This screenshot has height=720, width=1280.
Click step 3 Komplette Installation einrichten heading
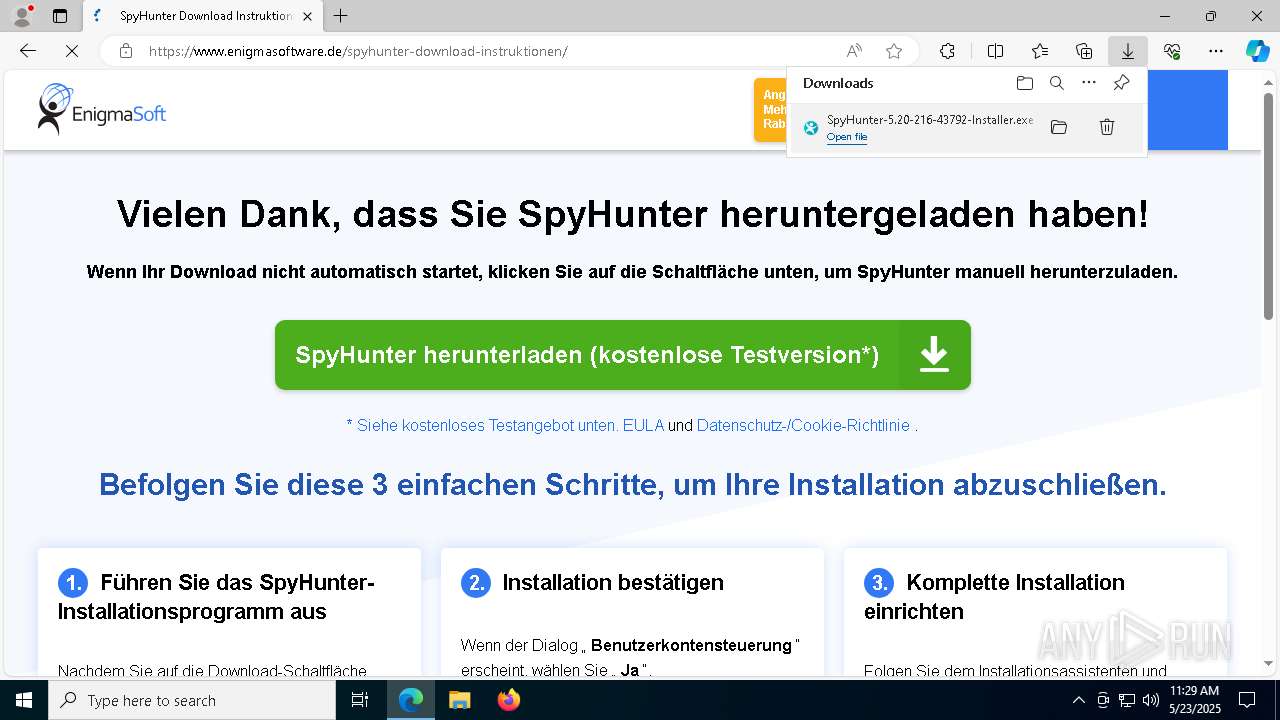coord(994,596)
